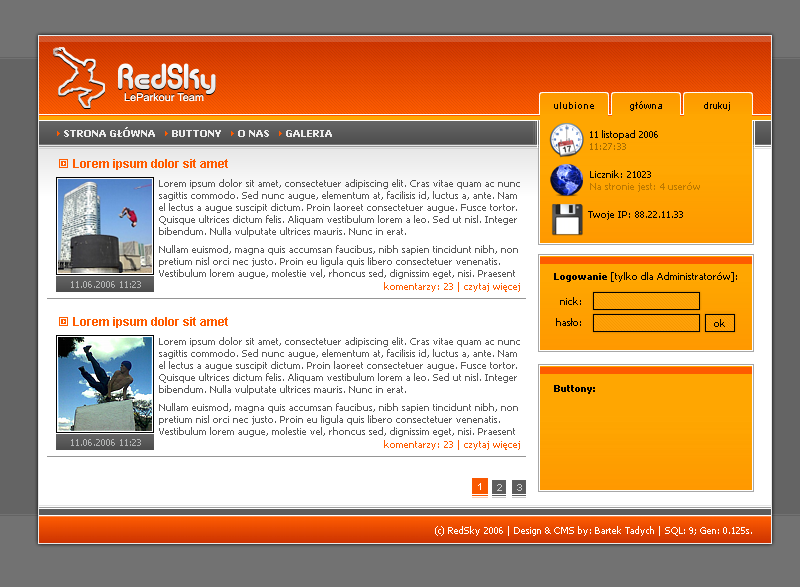800x587 pixels.
Task: Go to Buttony menu item
Action: [x=196, y=133]
